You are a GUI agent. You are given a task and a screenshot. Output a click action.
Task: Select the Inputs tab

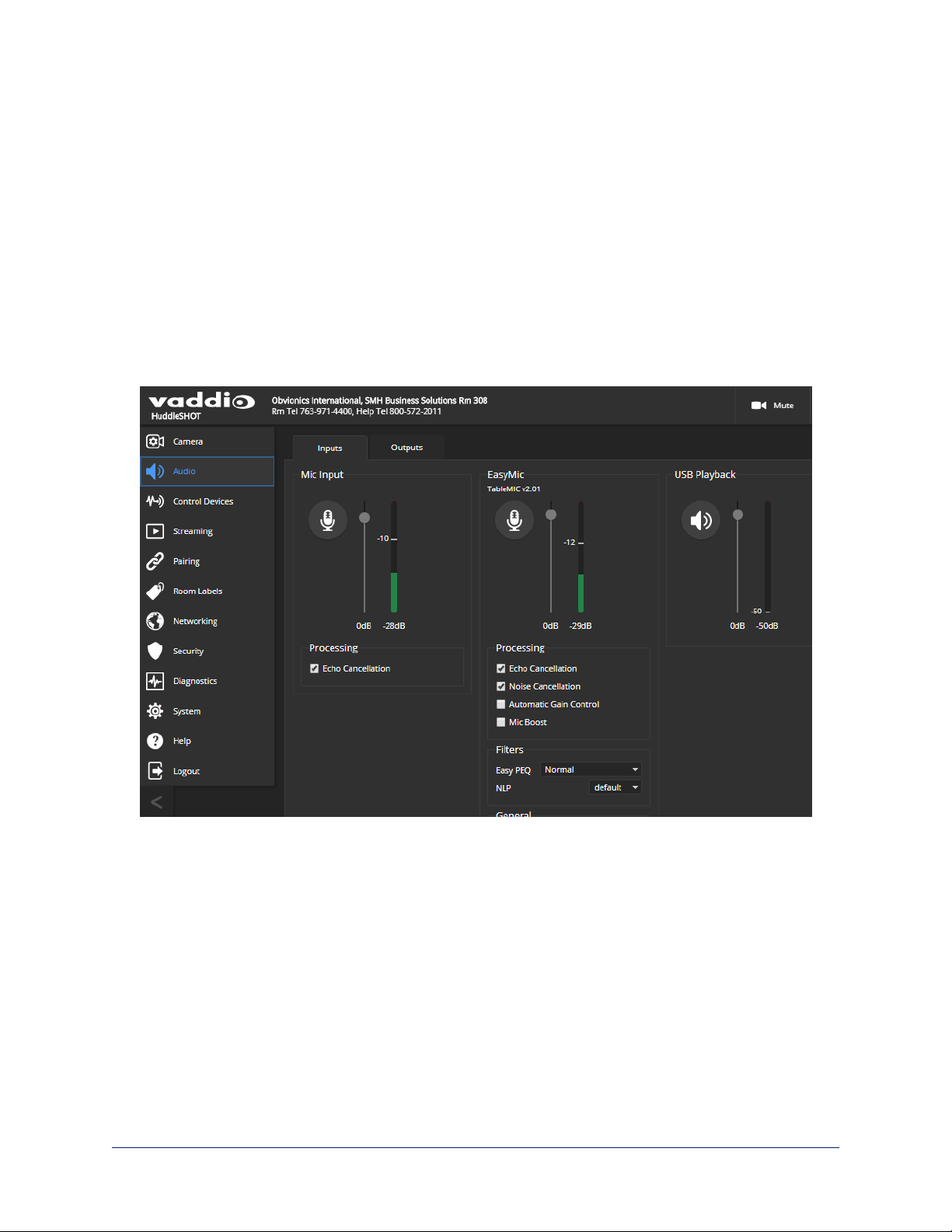(x=330, y=448)
